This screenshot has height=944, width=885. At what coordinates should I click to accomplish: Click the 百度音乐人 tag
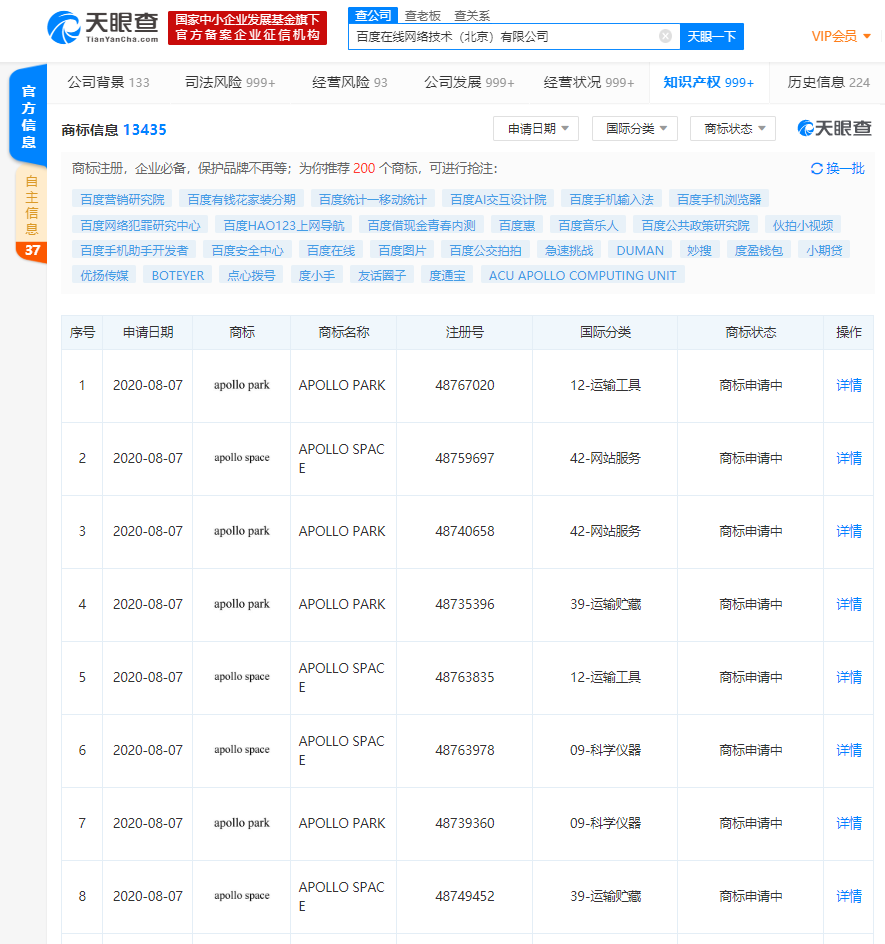(588, 225)
